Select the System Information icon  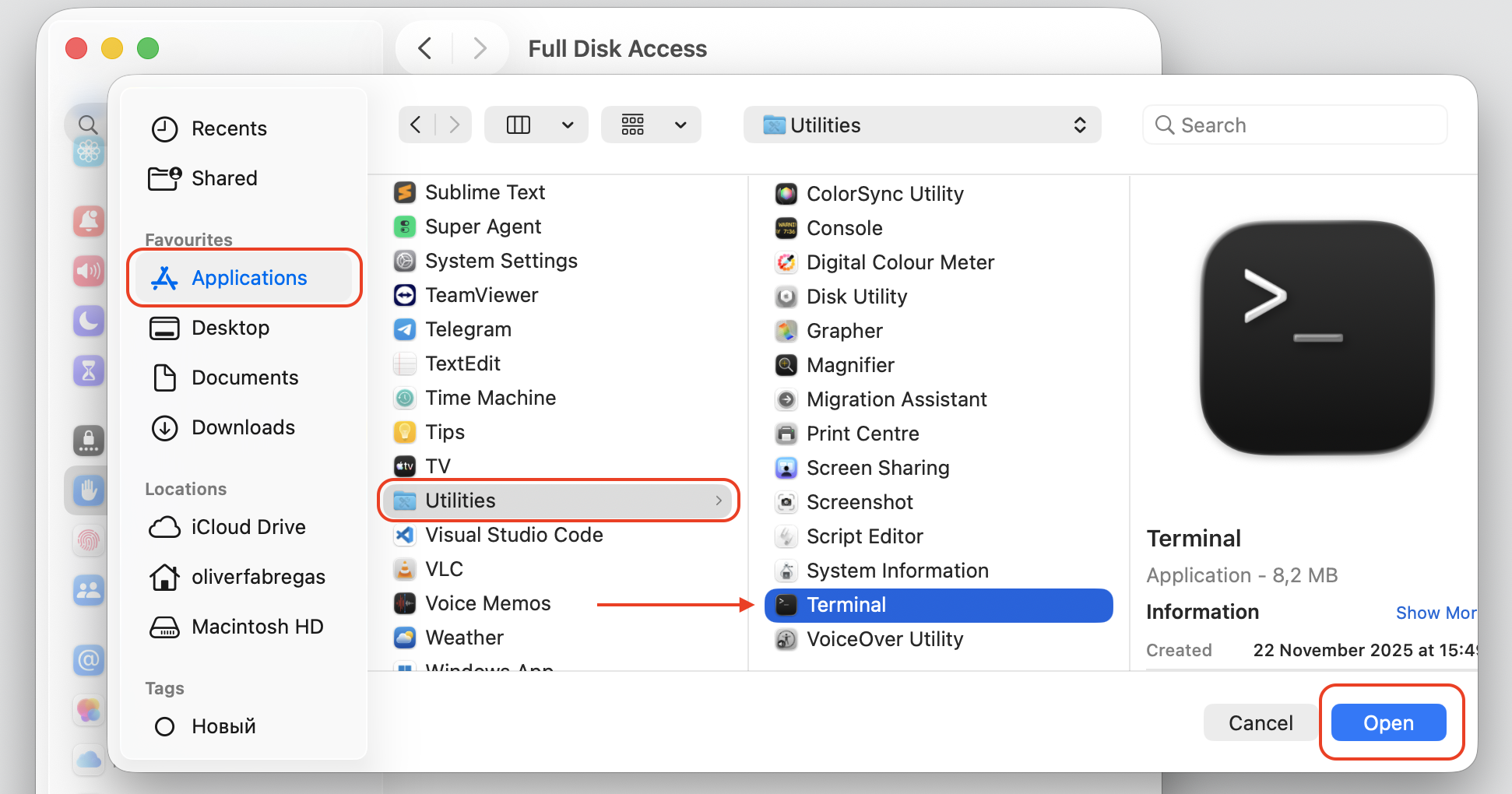click(786, 571)
